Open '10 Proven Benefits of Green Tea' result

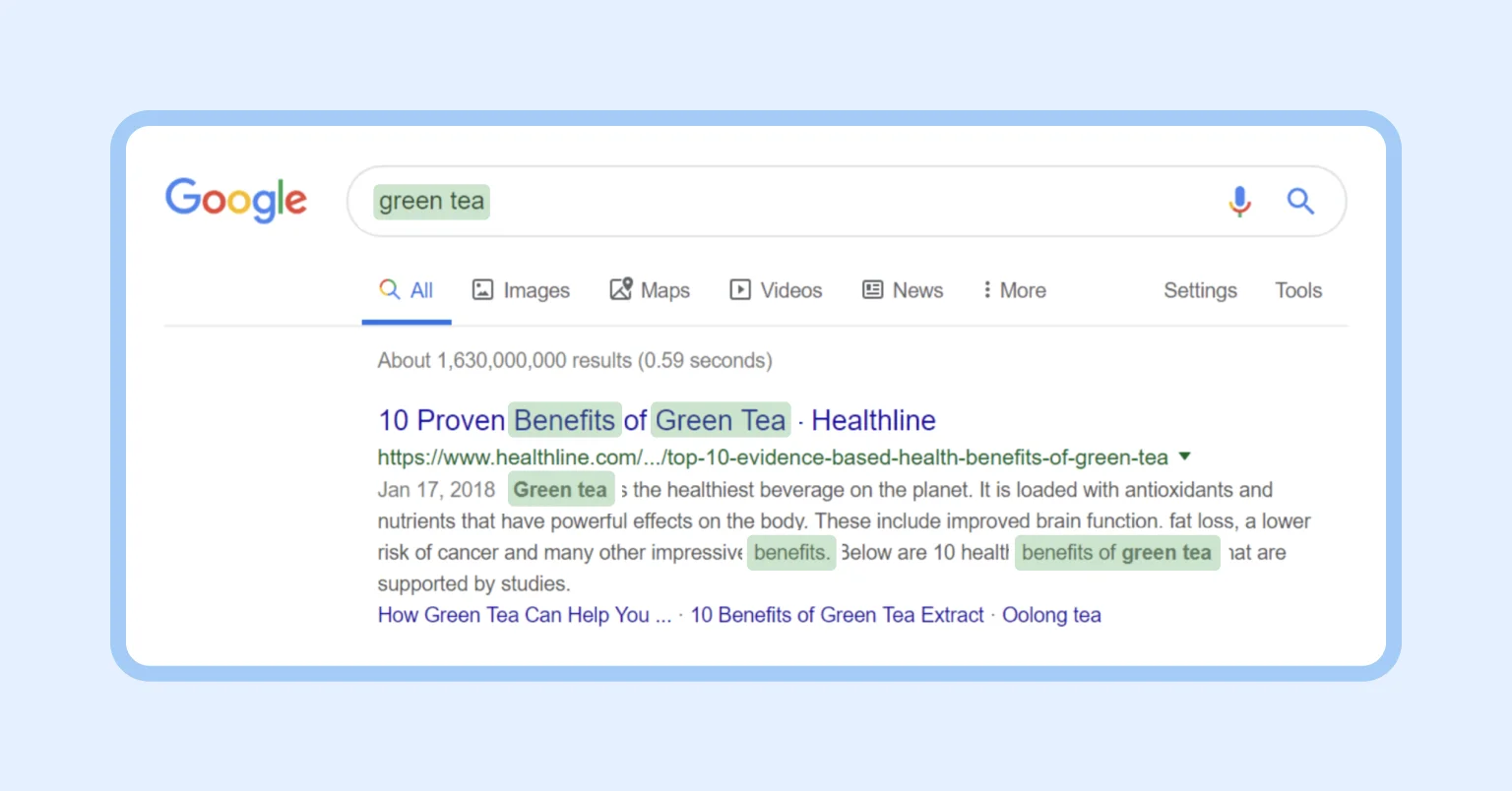(x=657, y=420)
